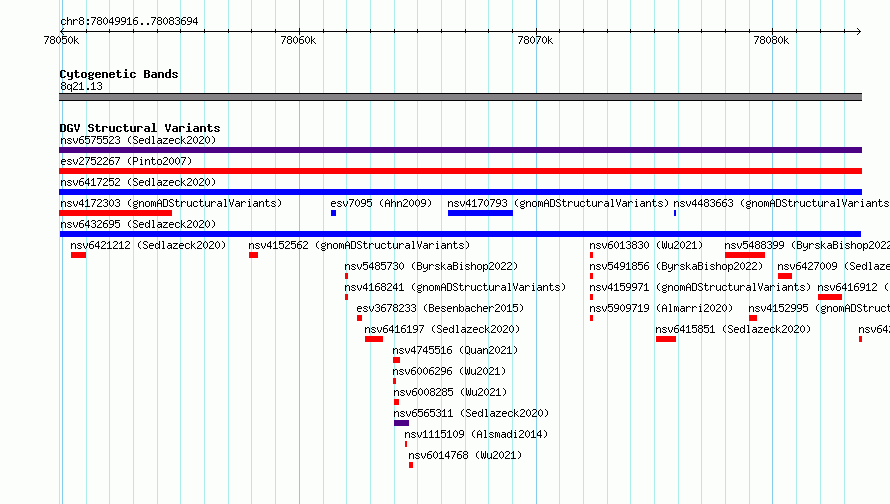Image resolution: width=890 pixels, height=504 pixels.
Task: Click the 78080k ruler position
Action: (x=771, y=40)
